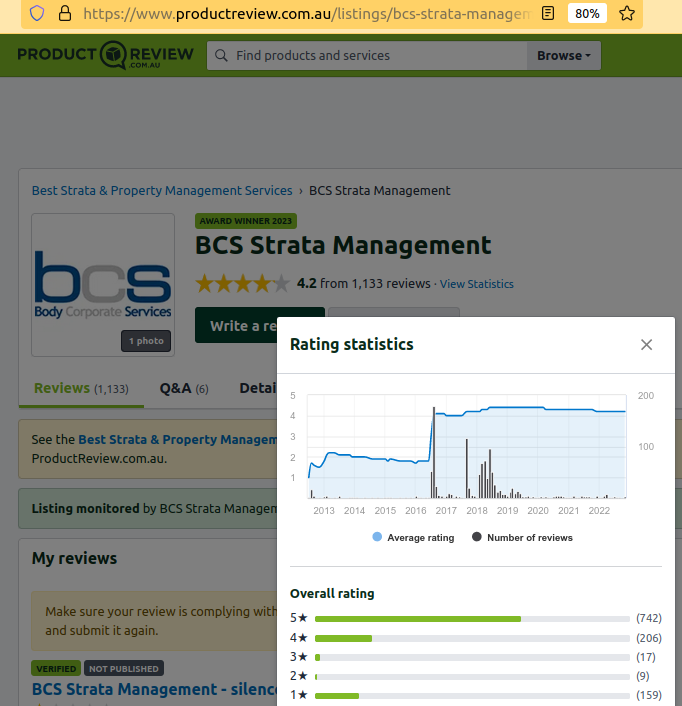The image size is (682, 706).
Task: Click the search magnifier icon
Action: click(221, 55)
